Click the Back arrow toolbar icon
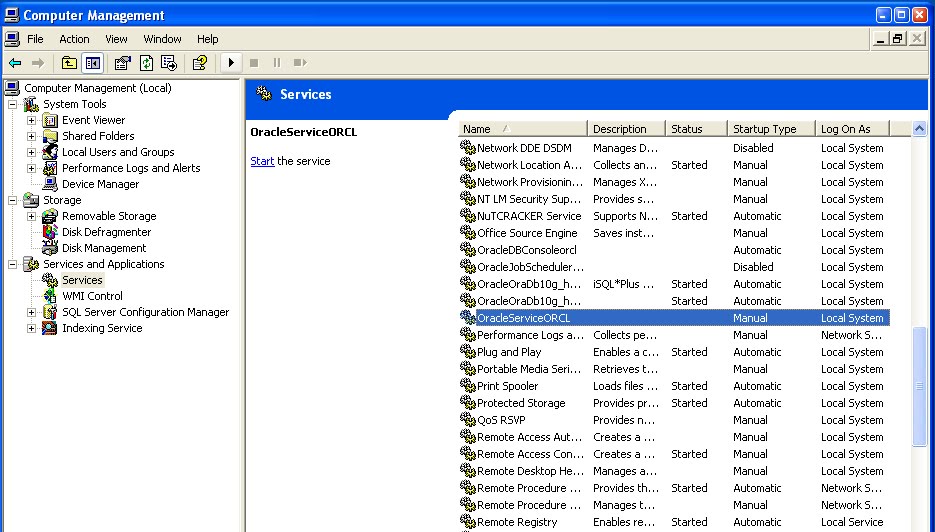The height and width of the screenshot is (532, 935). [x=15, y=63]
